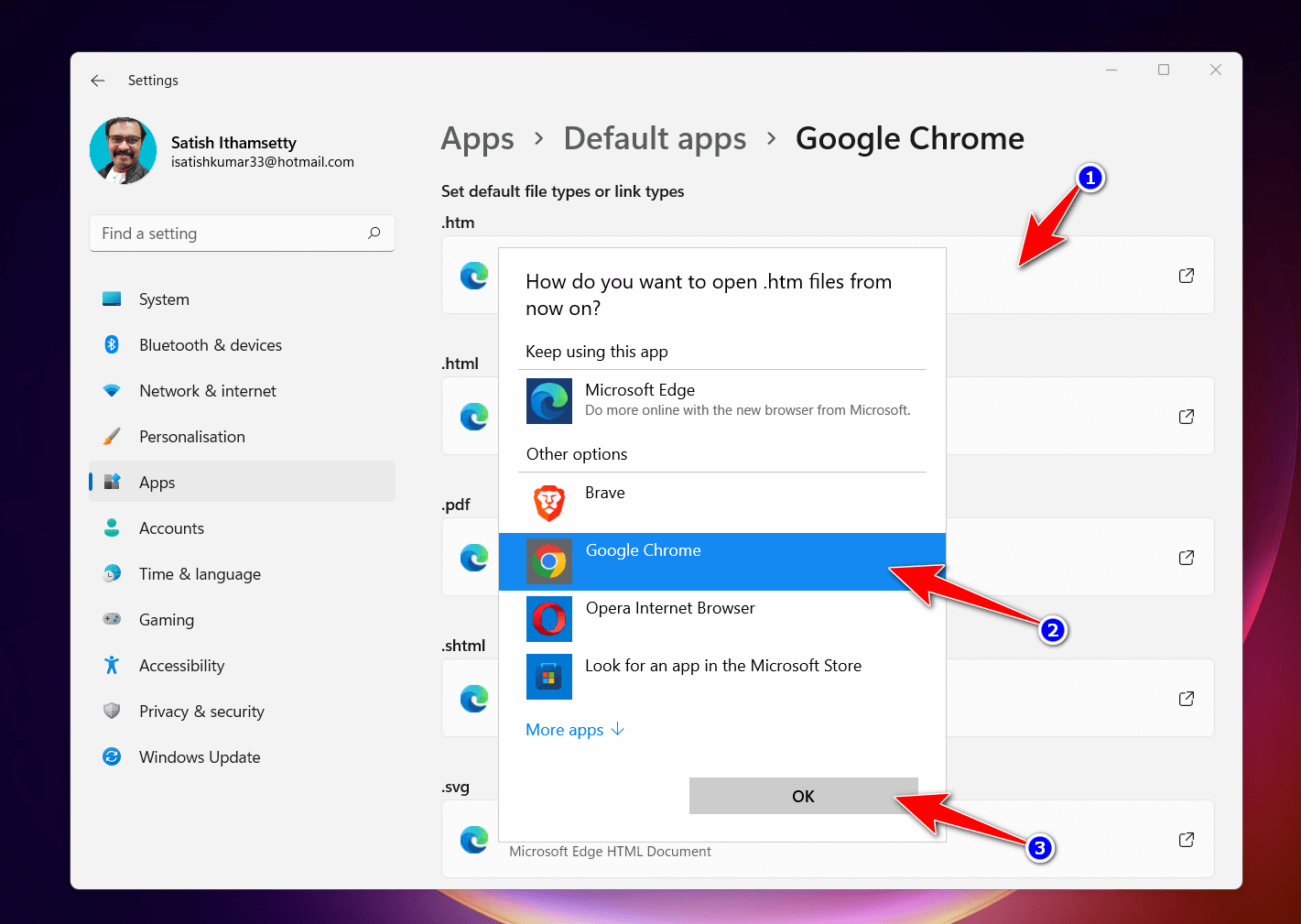Viewport: 1301px width, 924px height.
Task: Click the magnifier icon in Find a setting
Action: [374, 233]
